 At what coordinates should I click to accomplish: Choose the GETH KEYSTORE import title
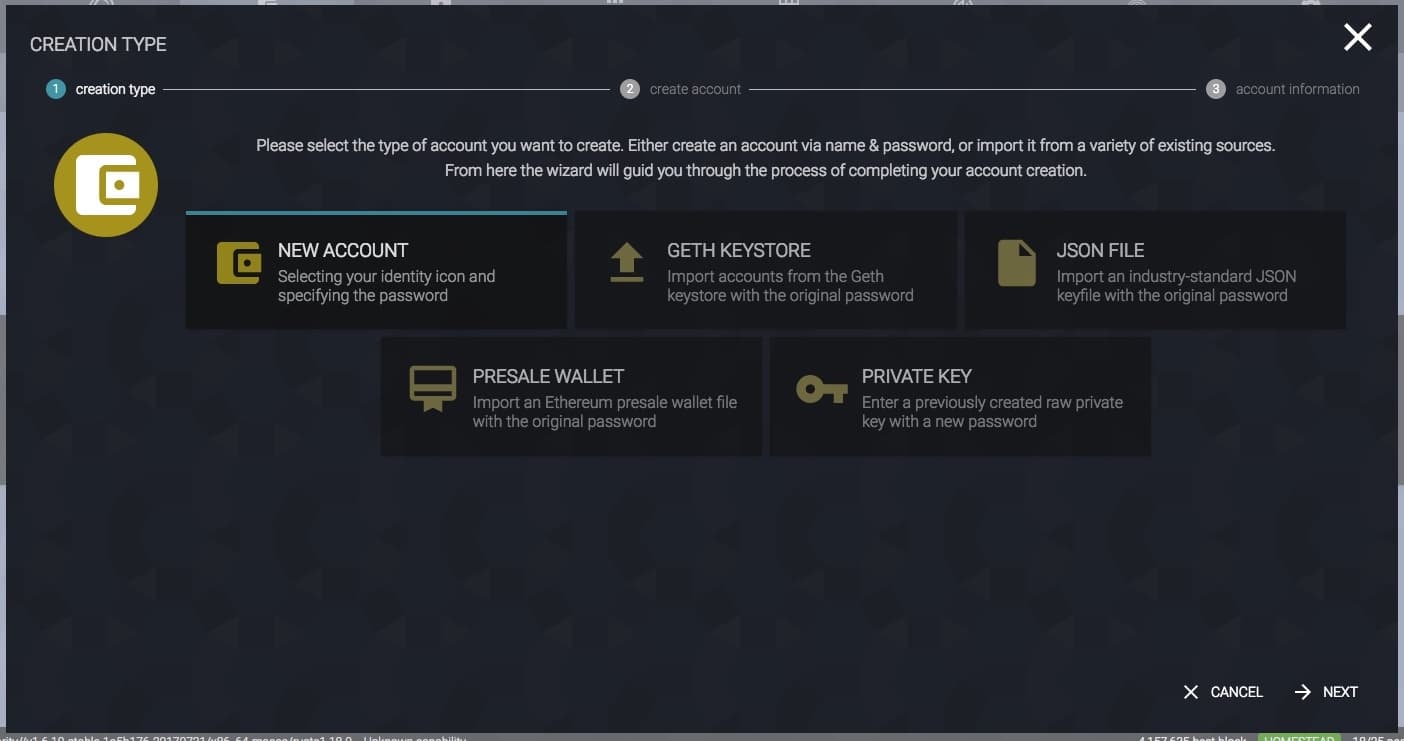739,250
